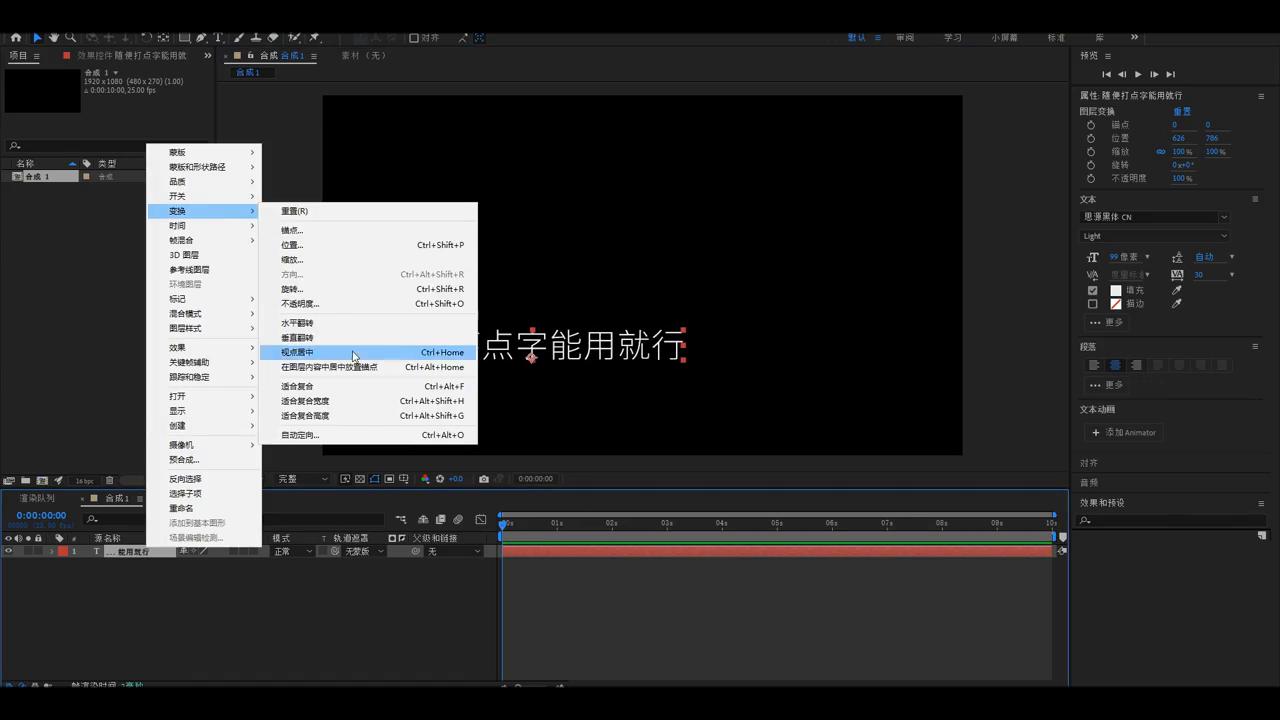Image resolution: width=1280 pixels, height=720 pixels.
Task: Open the font size dropdown set to 99 像素
Action: 1145,257
